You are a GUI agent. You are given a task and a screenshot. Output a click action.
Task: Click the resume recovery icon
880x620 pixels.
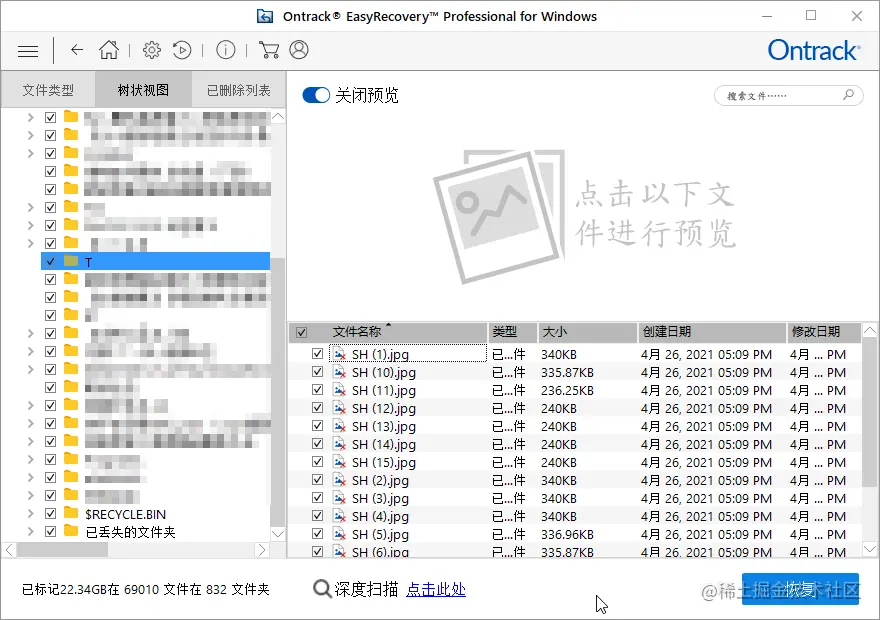coord(182,50)
